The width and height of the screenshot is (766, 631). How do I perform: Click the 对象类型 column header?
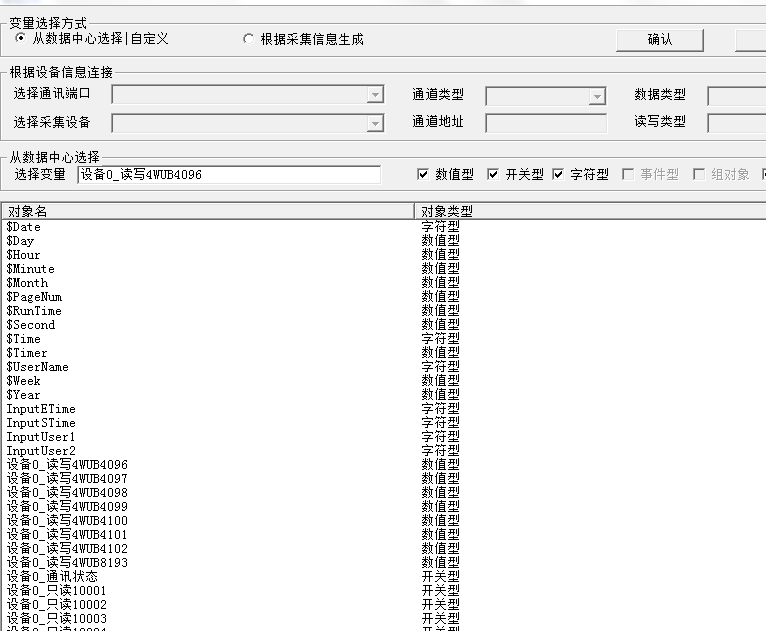(588, 211)
